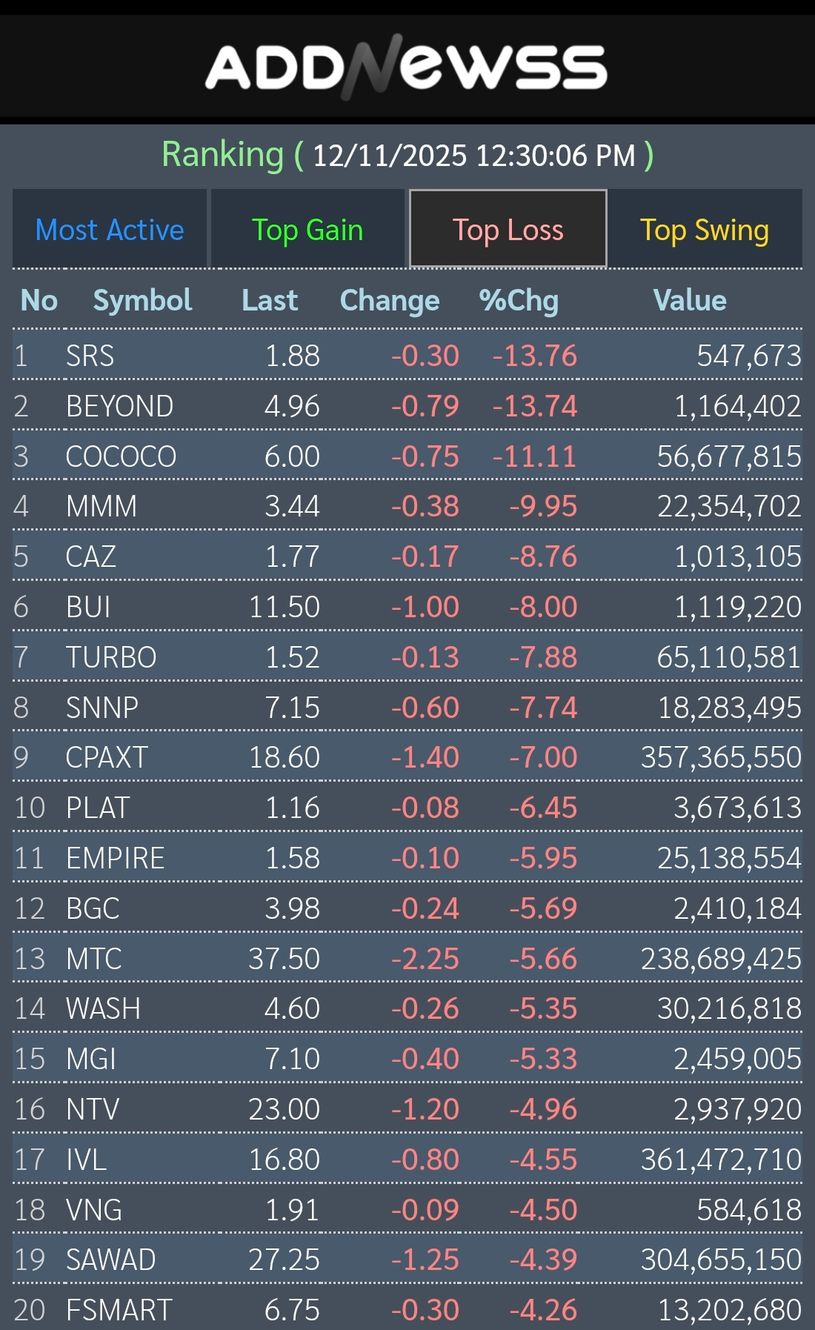Screen dimensions: 815x1330
Task: Select the FSMART row
Action: [x=118, y=1309]
